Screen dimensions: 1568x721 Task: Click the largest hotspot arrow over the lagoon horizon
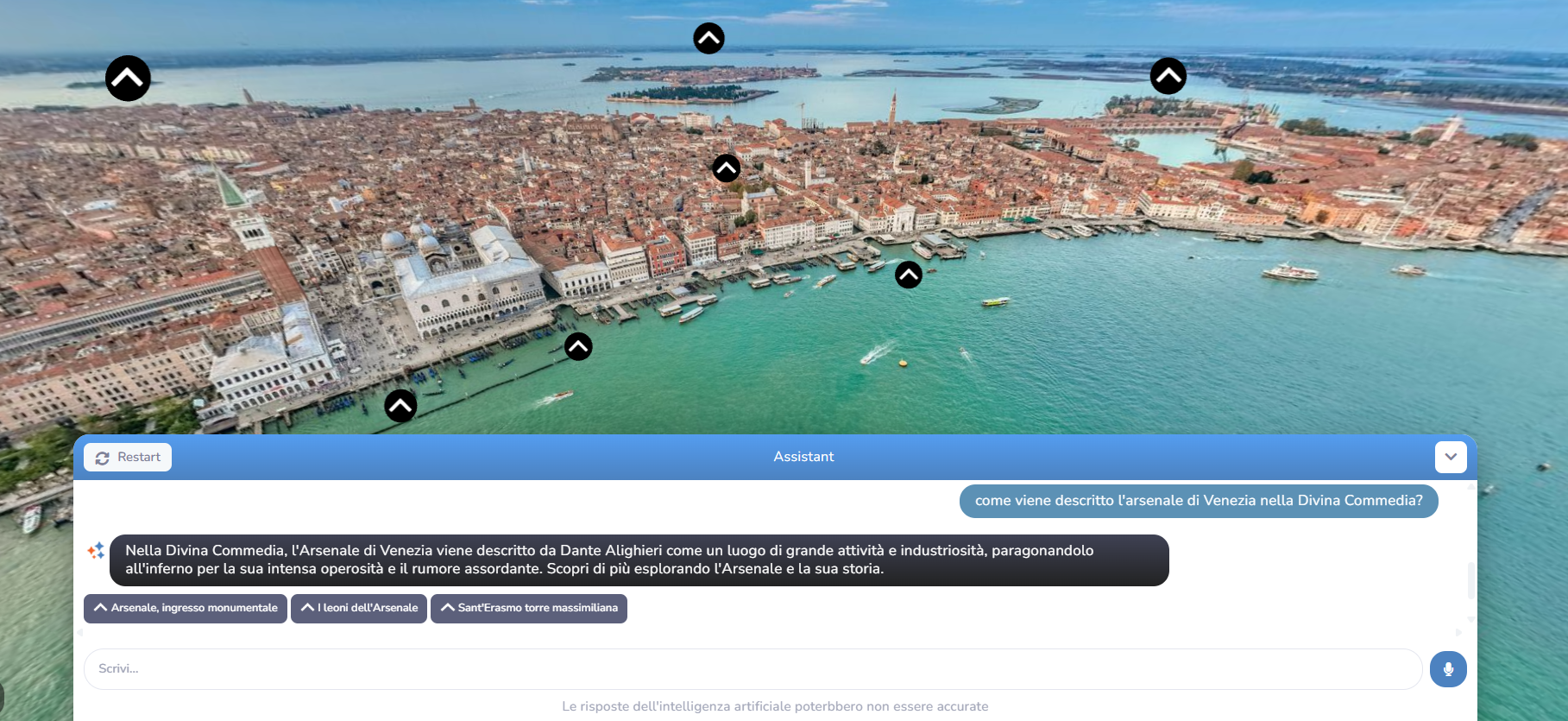click(x=128, y=79)
